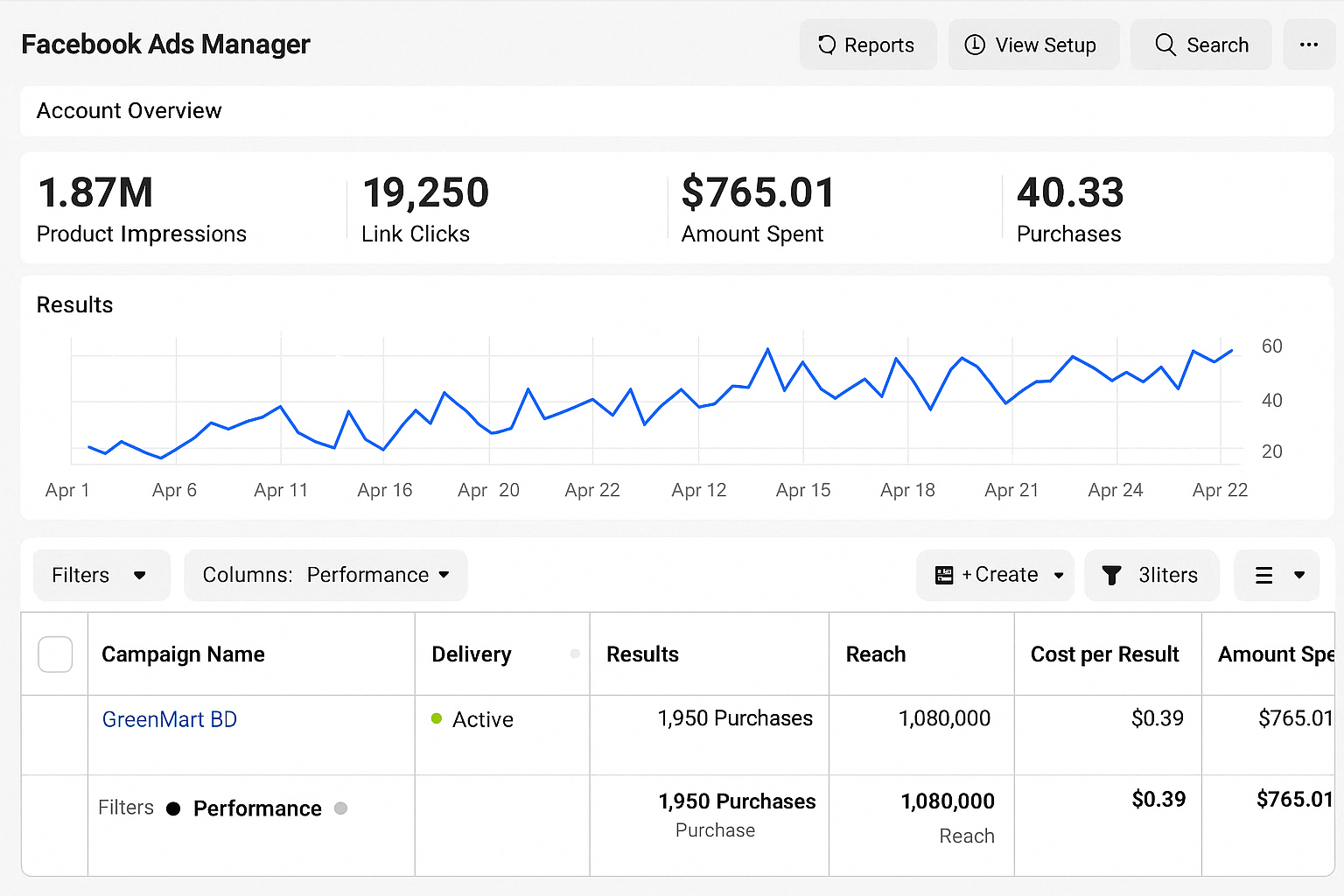
Task: Click the Facebook Ads Manager title
Action: (x=165, y=44)
